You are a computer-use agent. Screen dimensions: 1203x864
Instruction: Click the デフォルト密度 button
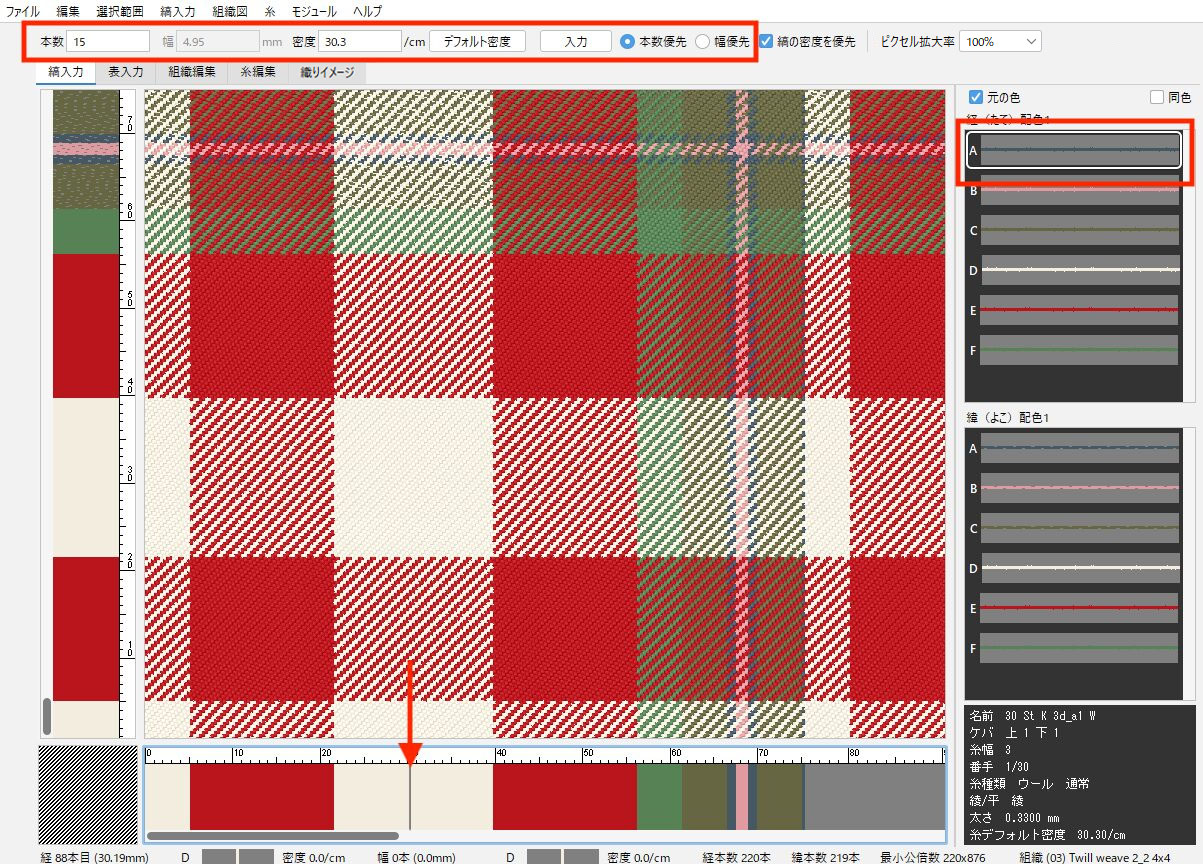point(477,42)
